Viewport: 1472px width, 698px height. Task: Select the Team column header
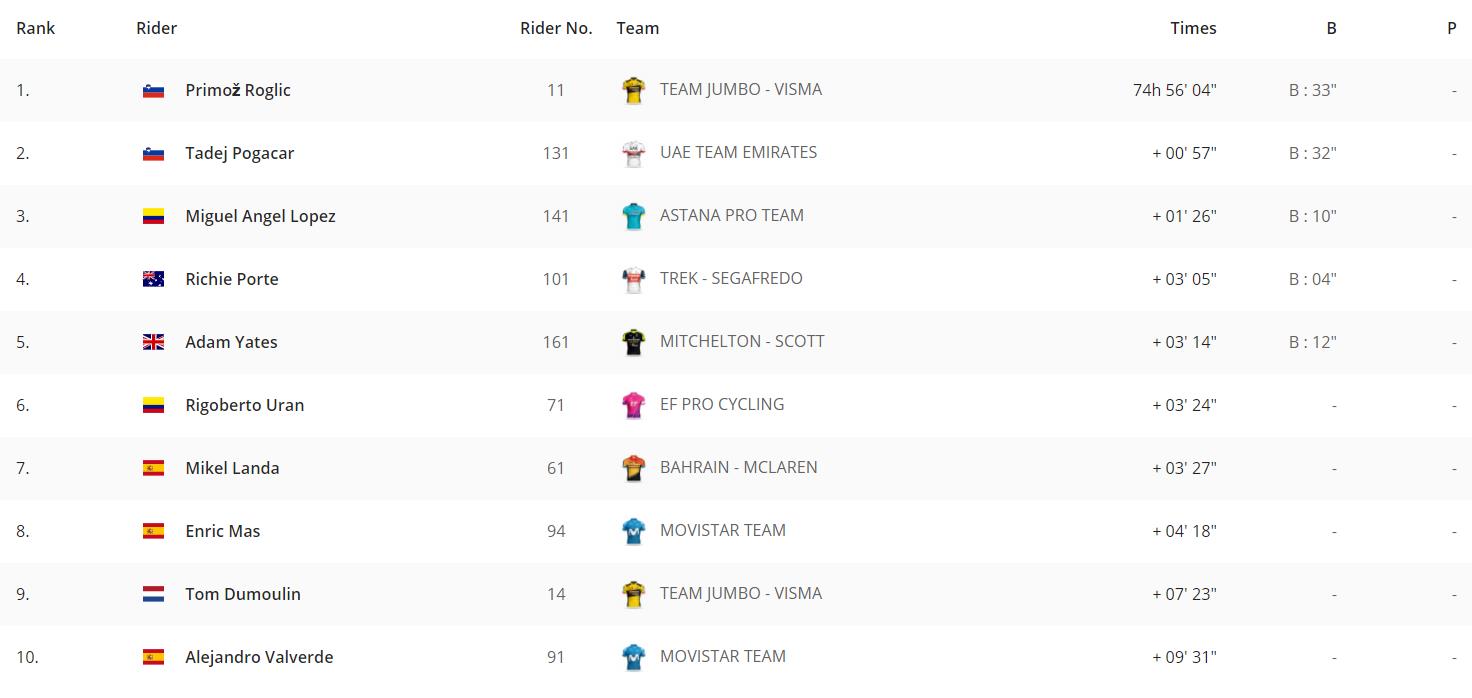coord(638,28)
